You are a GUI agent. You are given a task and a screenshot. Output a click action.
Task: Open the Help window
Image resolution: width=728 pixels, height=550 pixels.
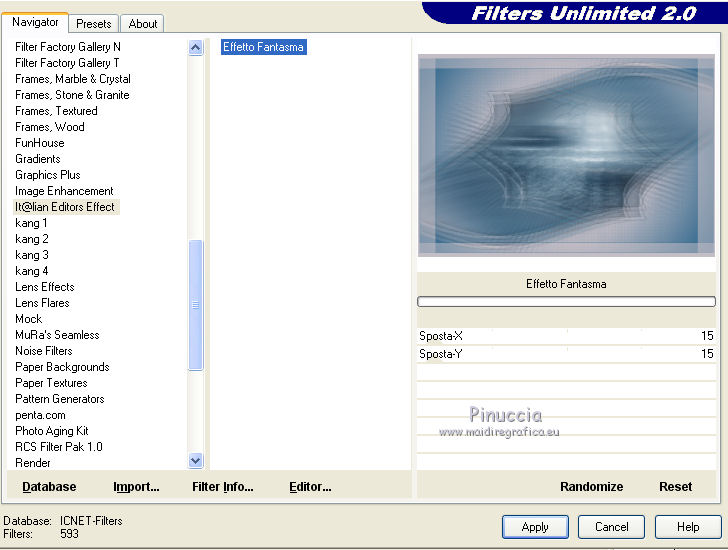click(x=688, y=527)
